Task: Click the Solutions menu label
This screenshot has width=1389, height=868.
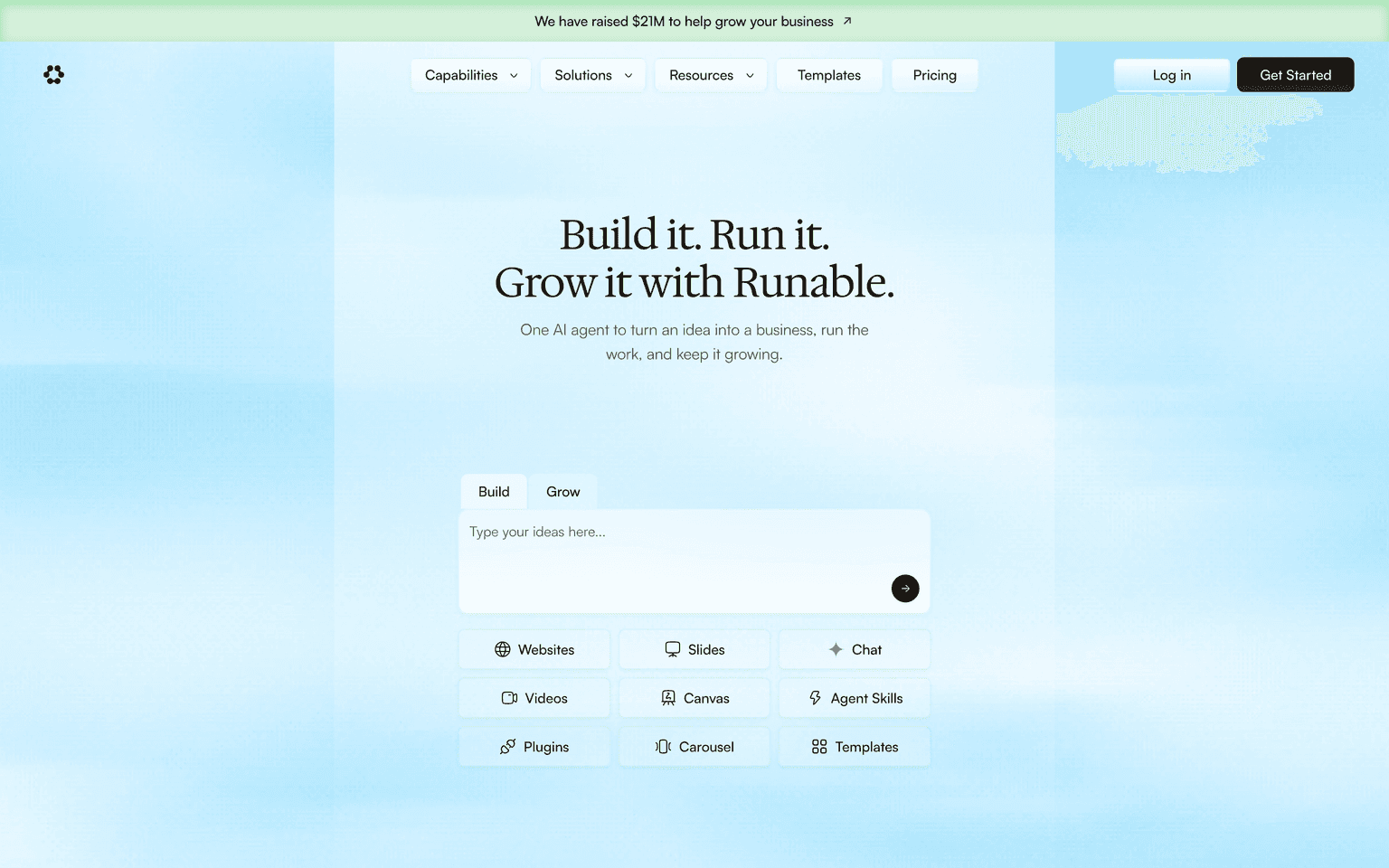Action: coord(583,75)
